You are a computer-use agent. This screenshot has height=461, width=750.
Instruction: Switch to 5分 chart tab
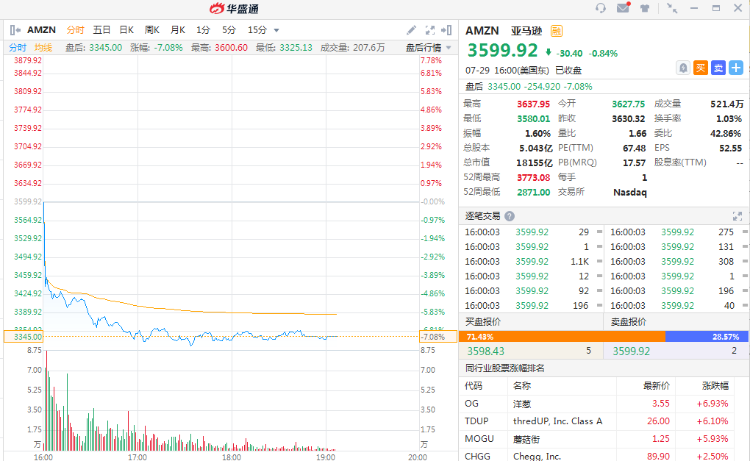pyautogui.click(x=229, y=30)
